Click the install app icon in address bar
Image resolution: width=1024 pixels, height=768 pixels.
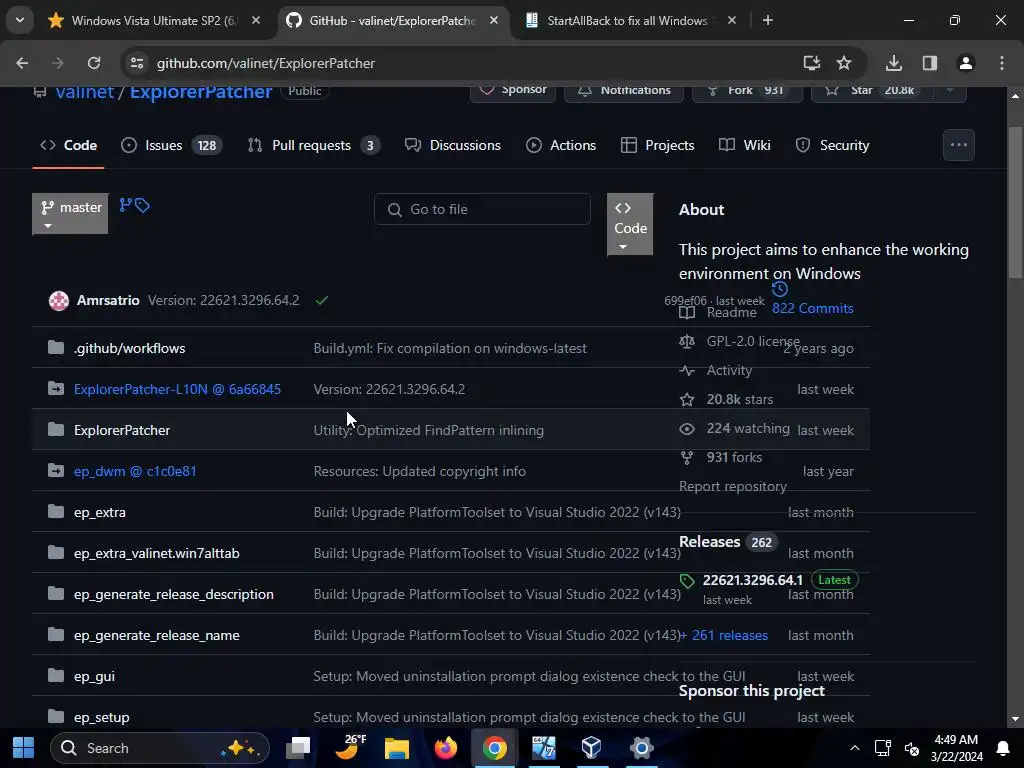coord(812,63)
